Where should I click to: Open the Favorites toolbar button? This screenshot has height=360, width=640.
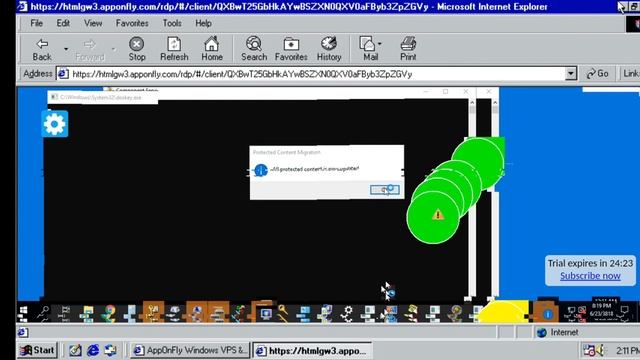coord(291,49)
